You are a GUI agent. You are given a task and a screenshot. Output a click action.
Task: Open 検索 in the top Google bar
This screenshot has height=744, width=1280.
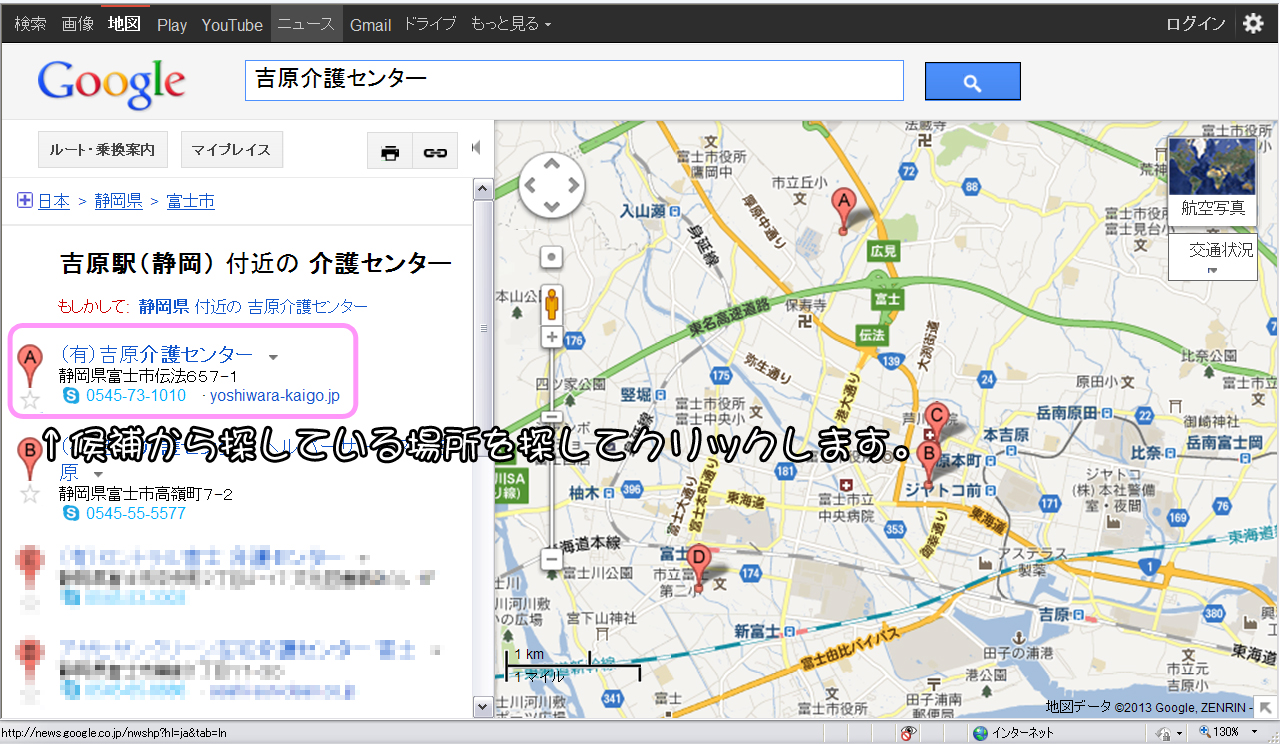pyautogui.click(x=30, y=24)
